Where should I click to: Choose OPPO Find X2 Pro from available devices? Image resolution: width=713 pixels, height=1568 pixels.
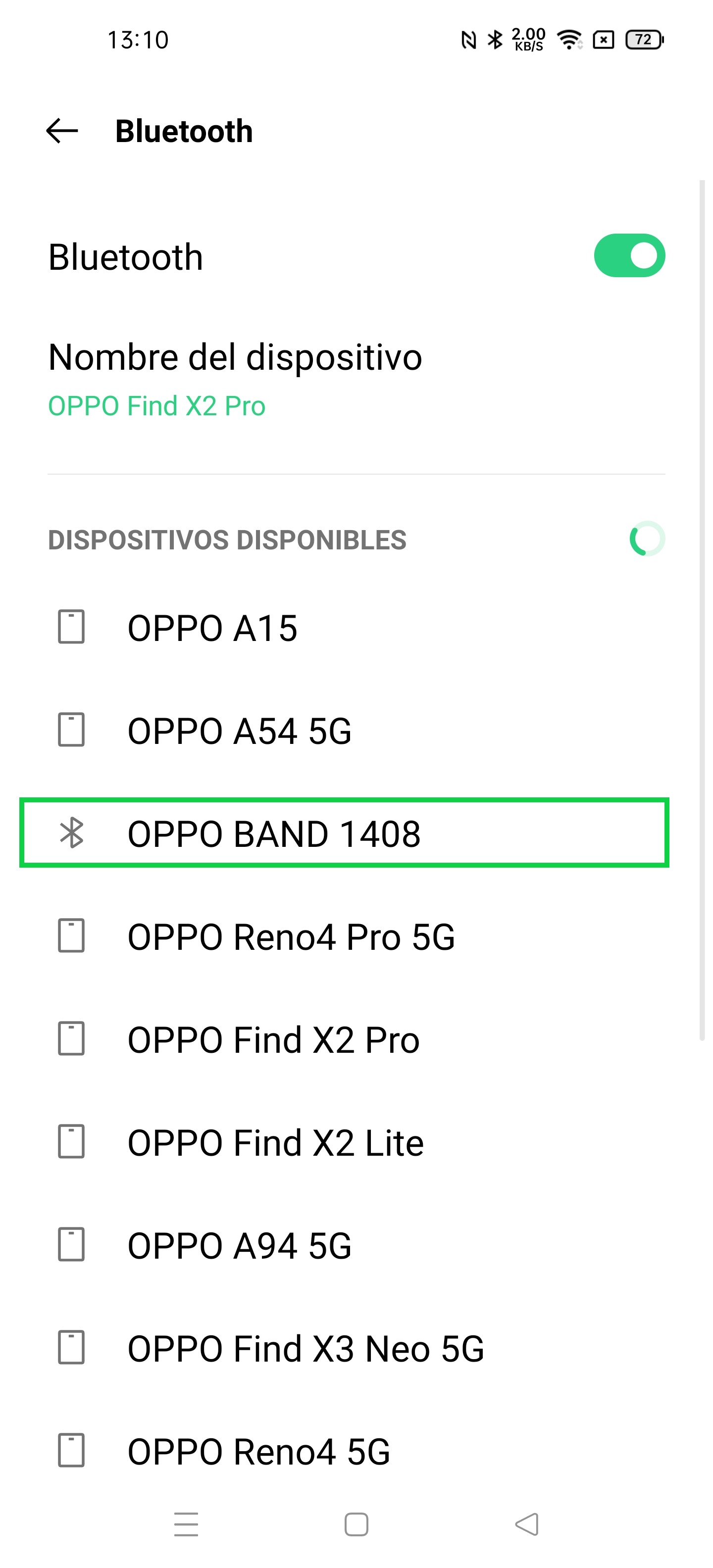coord(273,1039)
